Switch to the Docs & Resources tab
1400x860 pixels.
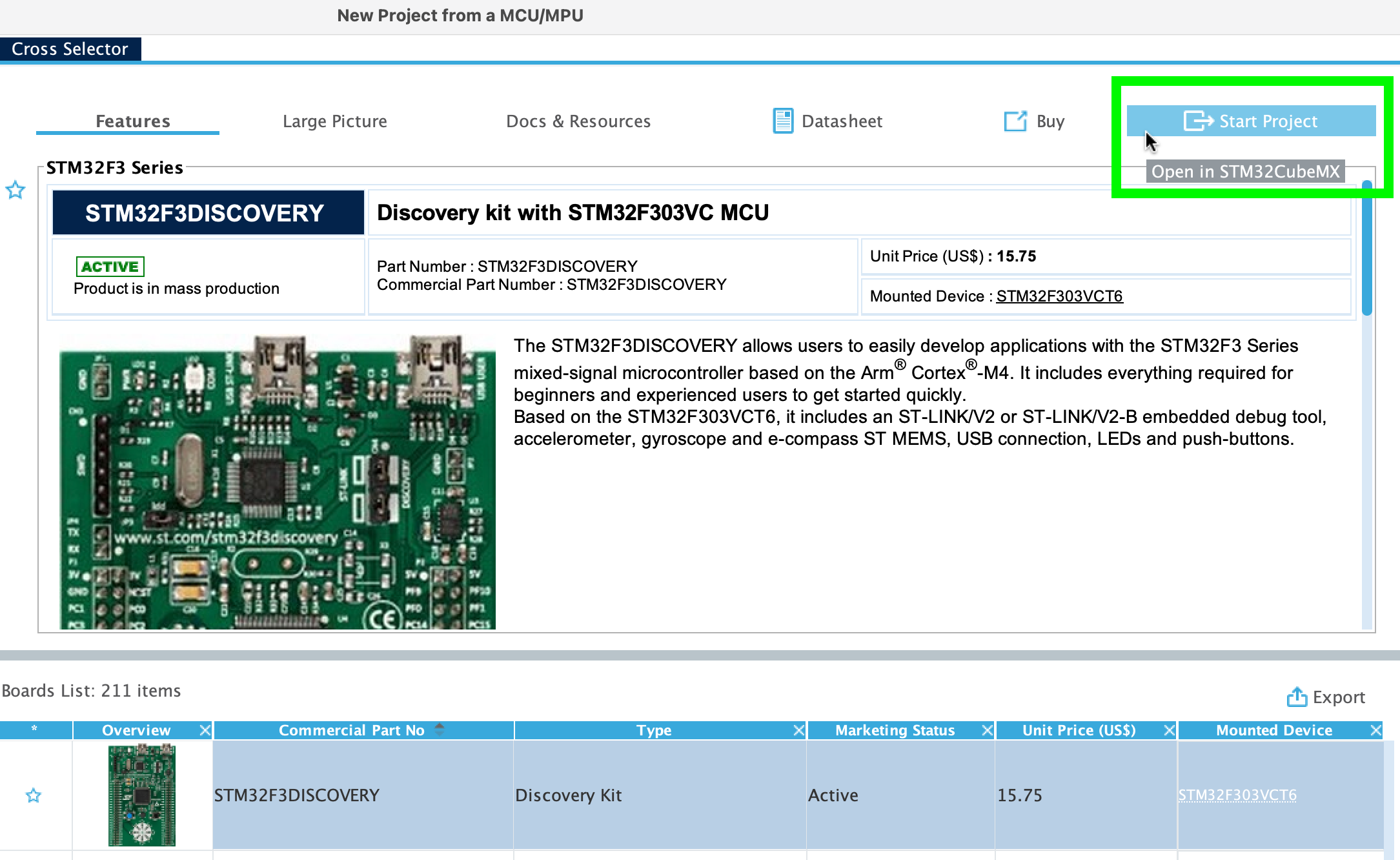[x=578, y=121]
